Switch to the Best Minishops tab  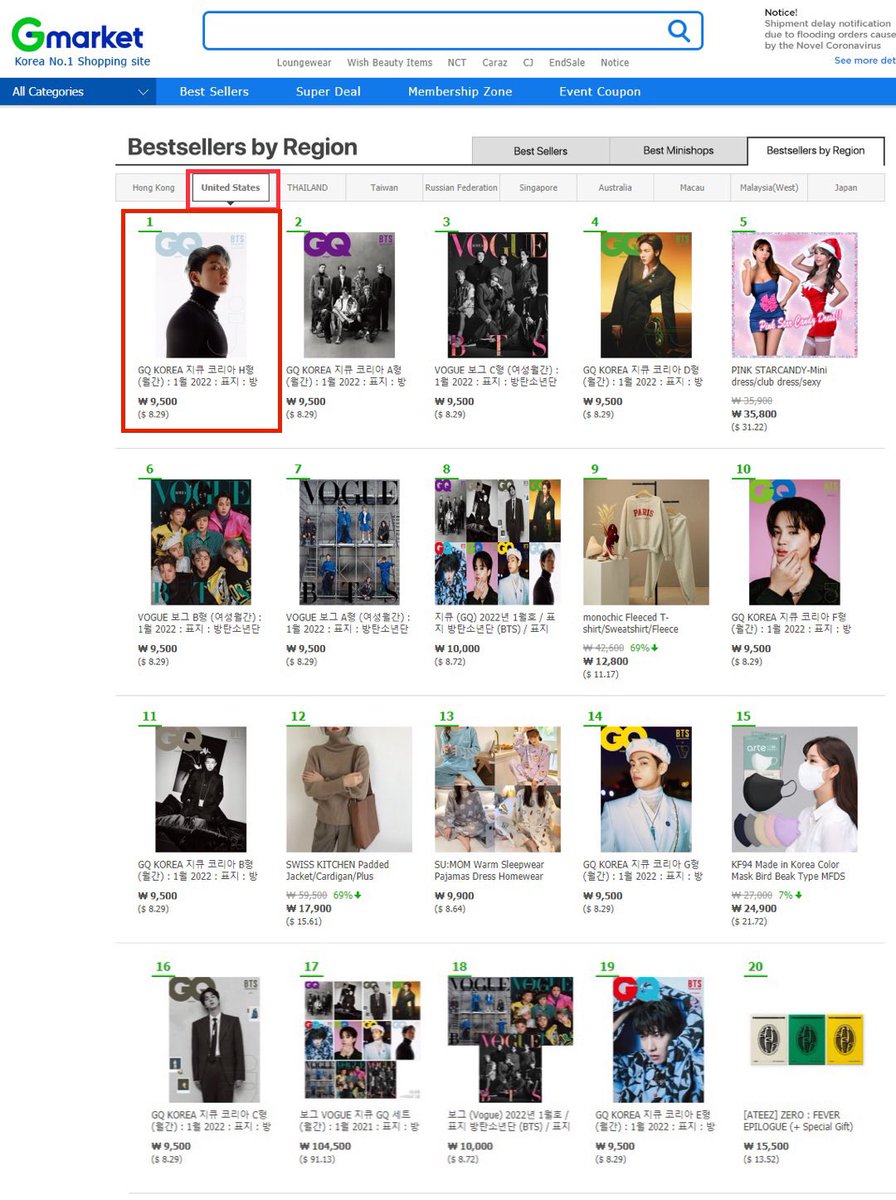678,151
